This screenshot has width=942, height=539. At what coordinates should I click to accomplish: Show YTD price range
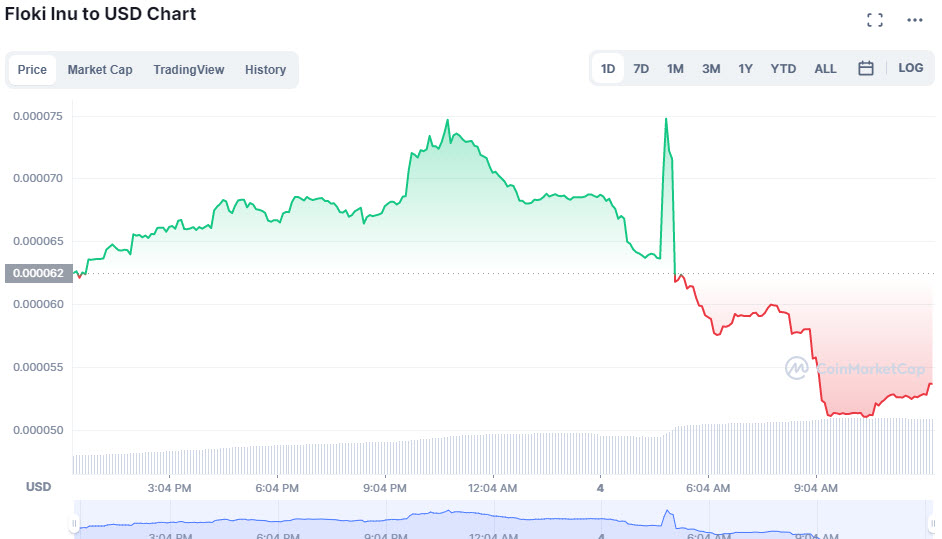tap(783, 69)
